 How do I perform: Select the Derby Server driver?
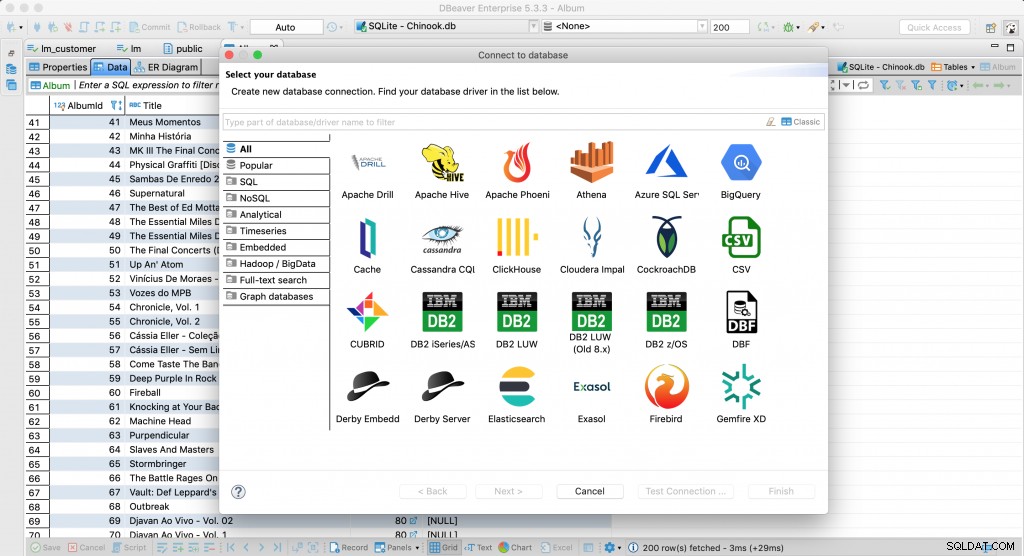point(442,387)
